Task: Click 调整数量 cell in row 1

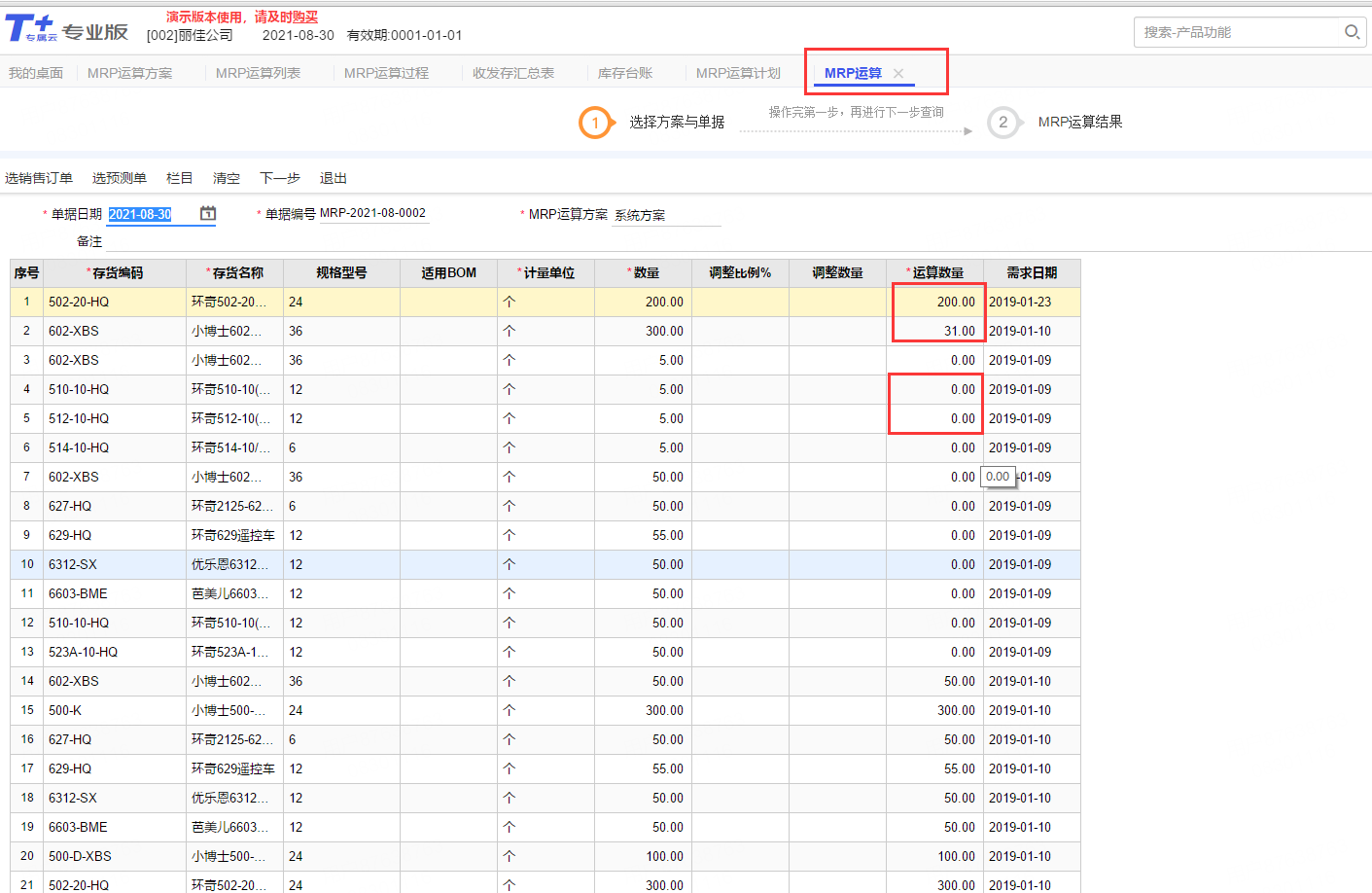Action: (x=838, y=303)
